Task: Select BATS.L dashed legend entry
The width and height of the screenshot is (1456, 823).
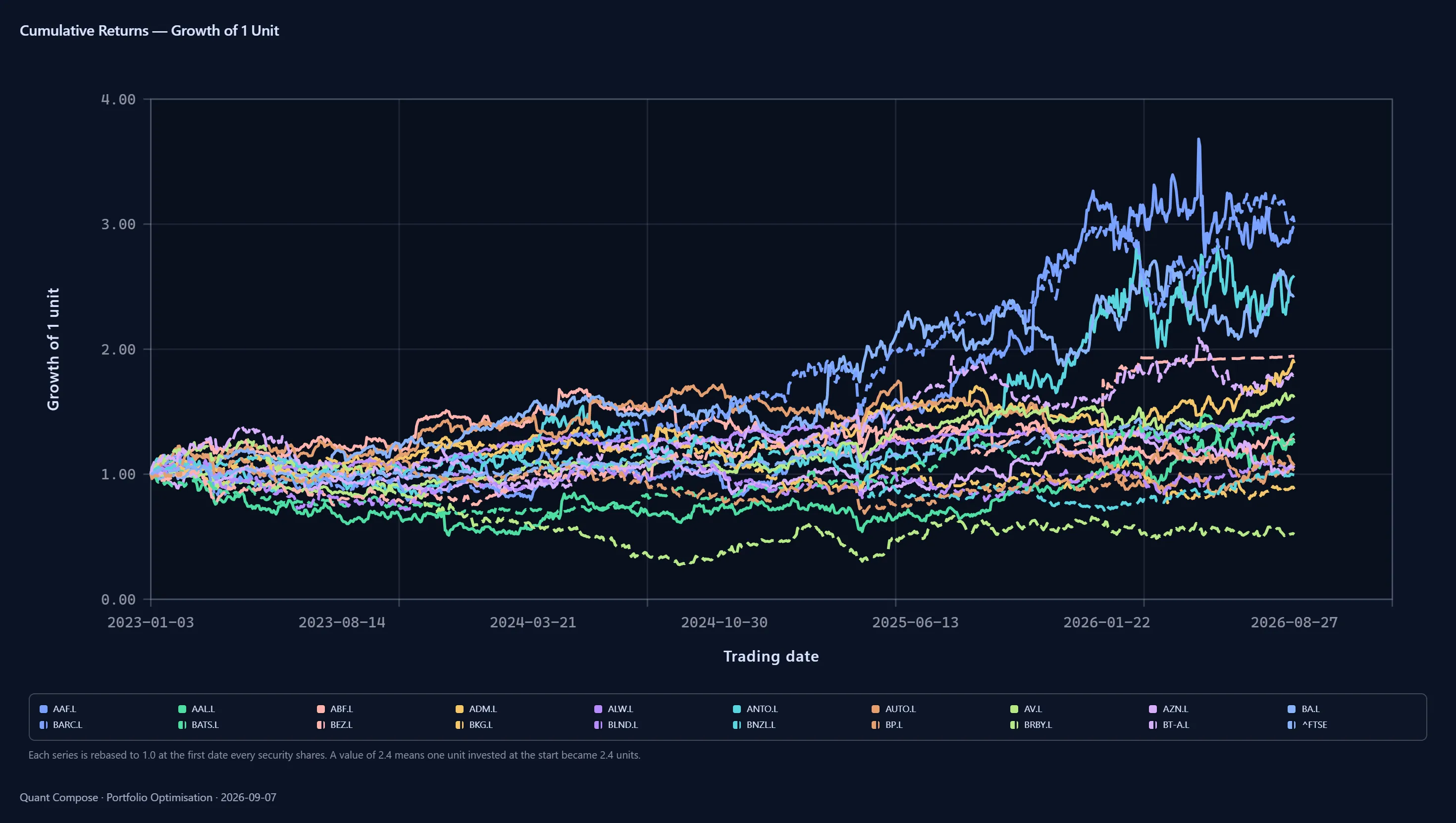Action: (199, 724)
